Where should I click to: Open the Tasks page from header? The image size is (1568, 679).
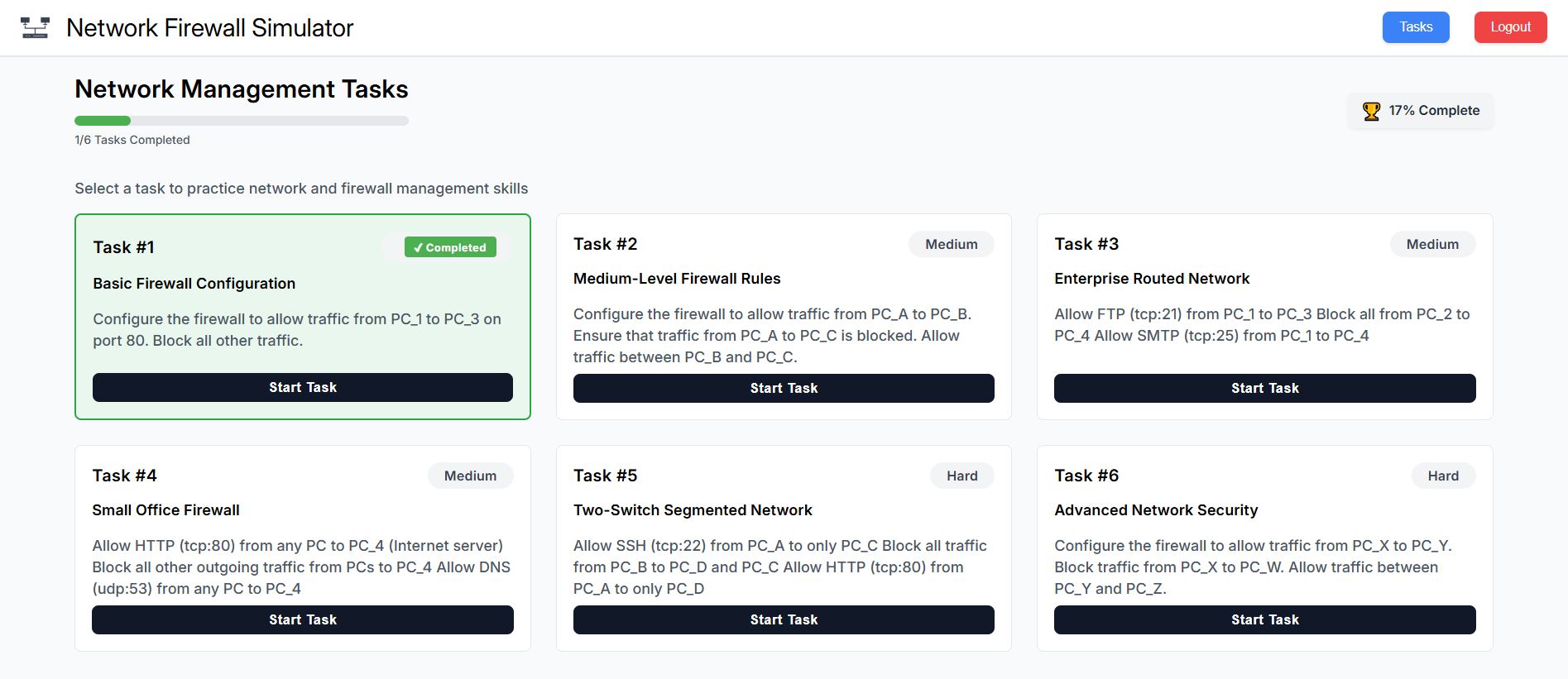point(1415,27)
